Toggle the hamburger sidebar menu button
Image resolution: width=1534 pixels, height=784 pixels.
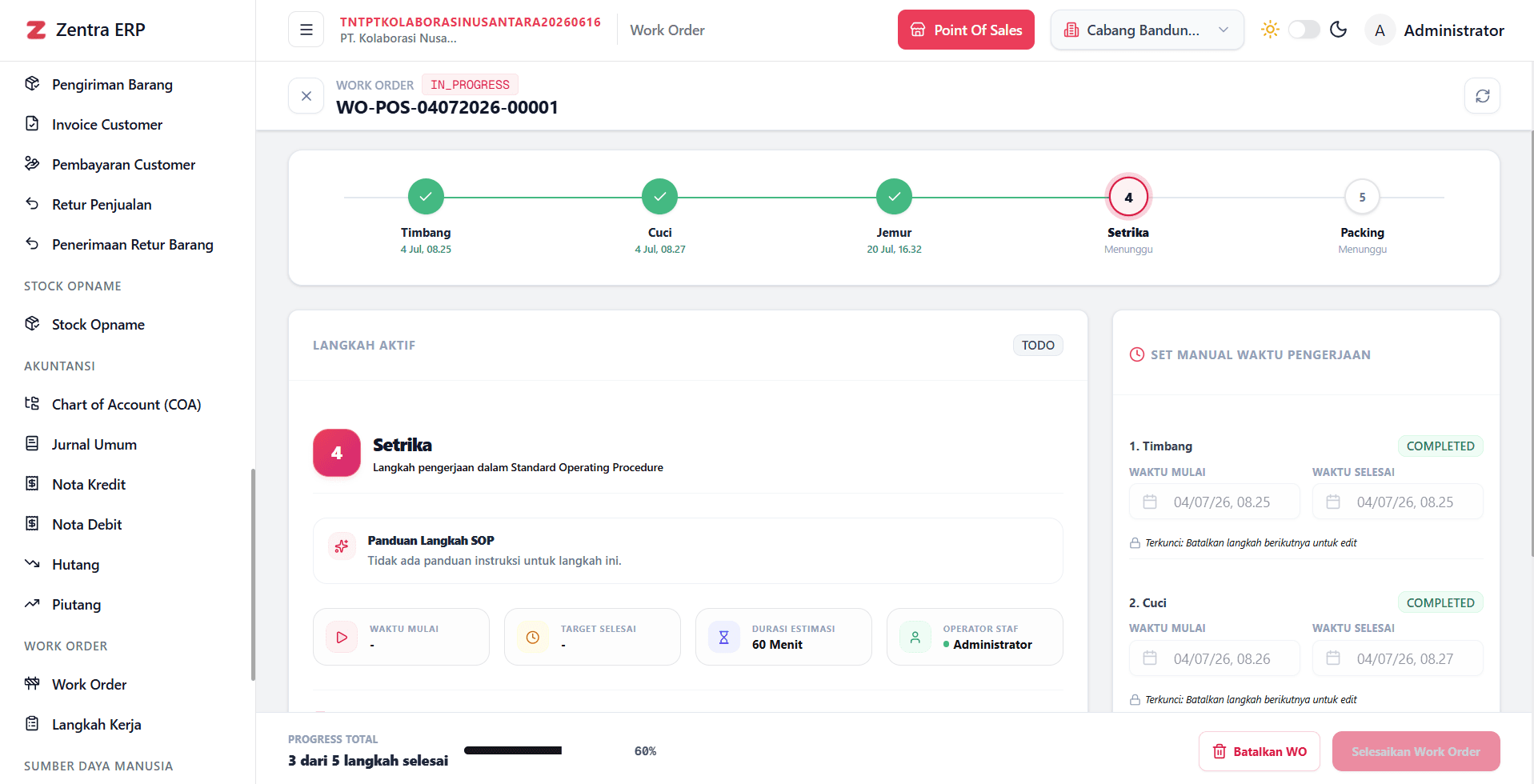(306, 30)
